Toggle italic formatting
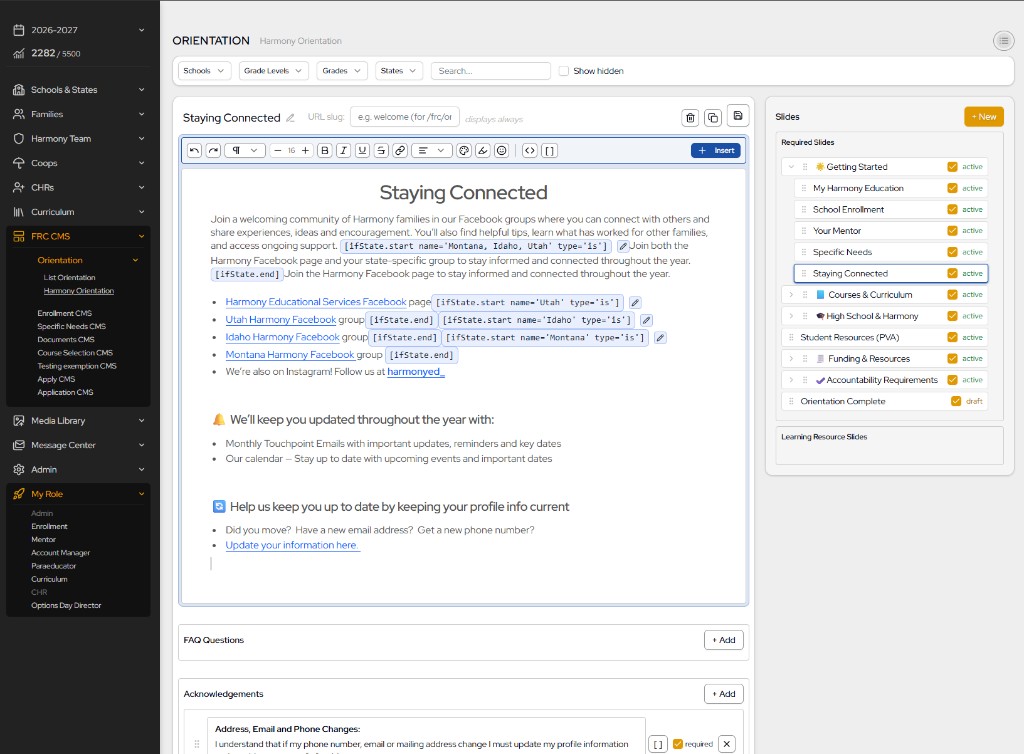The height and width of the screenshot is (754, 1024). click(x=344, y=151)
